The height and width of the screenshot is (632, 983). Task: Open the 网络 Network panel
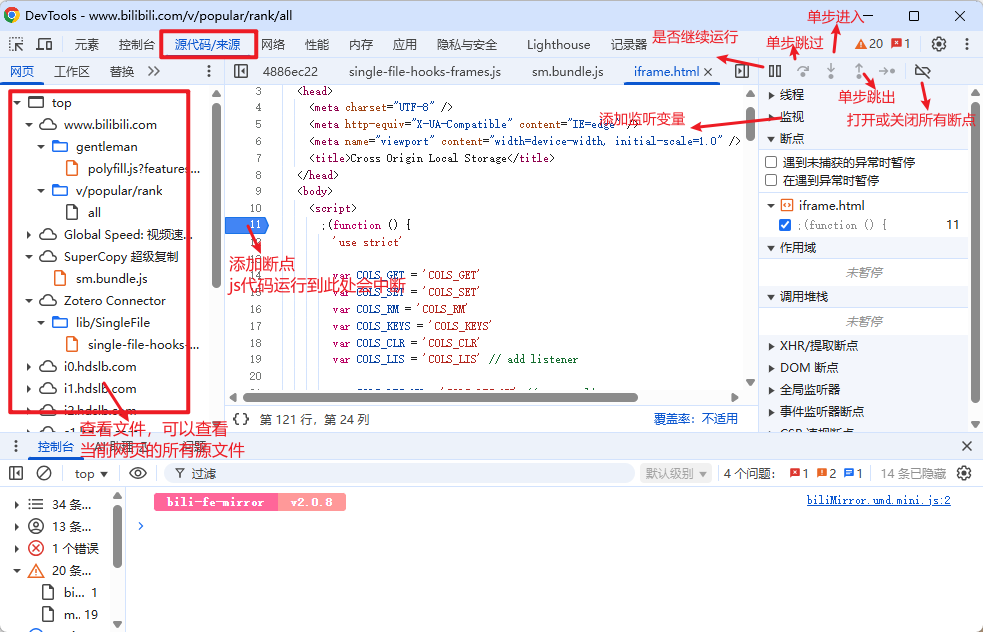click(x=273, y=45)
